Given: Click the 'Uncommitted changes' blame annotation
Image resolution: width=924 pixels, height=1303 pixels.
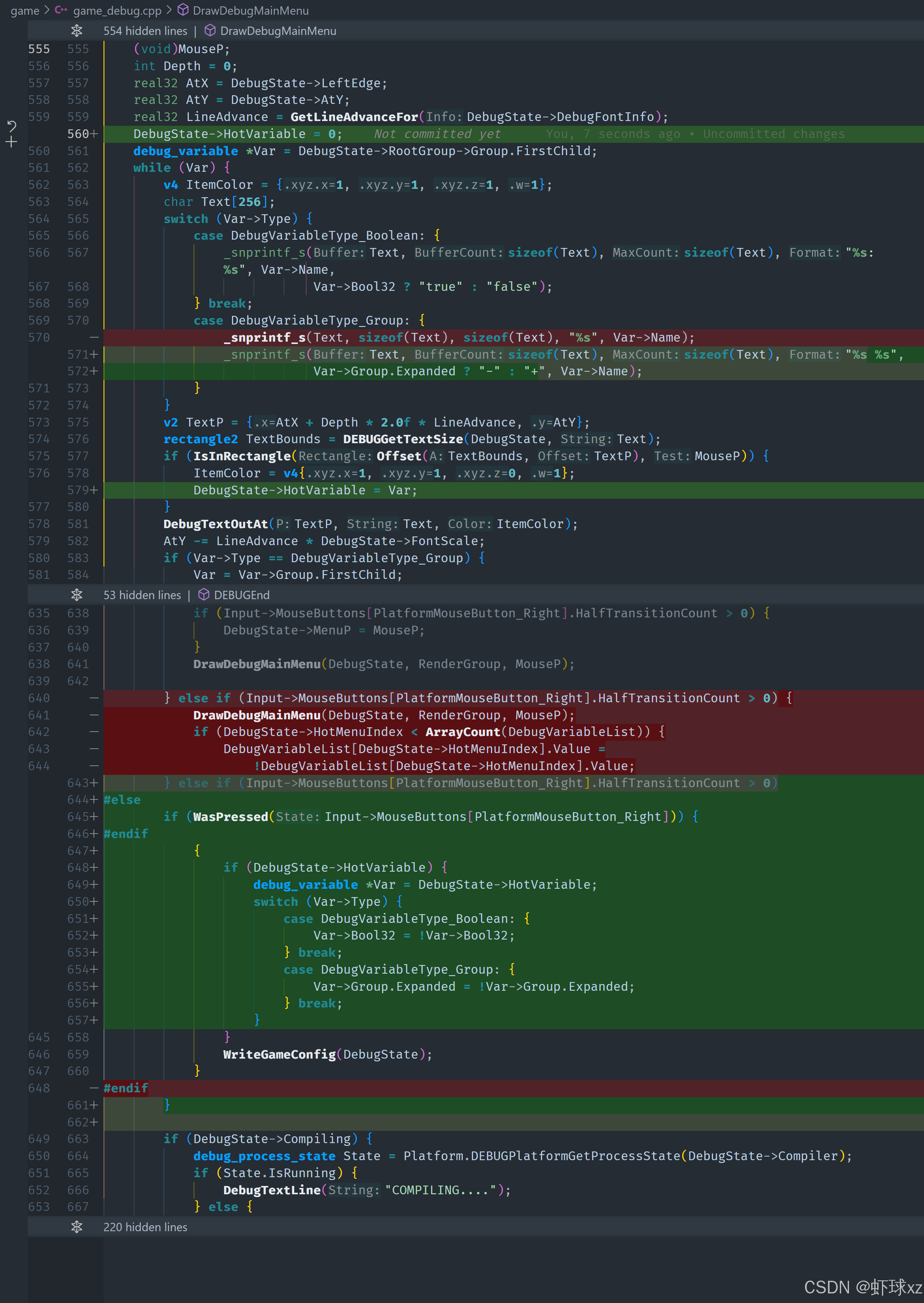Looking at the screenshot, I should 773,134.
